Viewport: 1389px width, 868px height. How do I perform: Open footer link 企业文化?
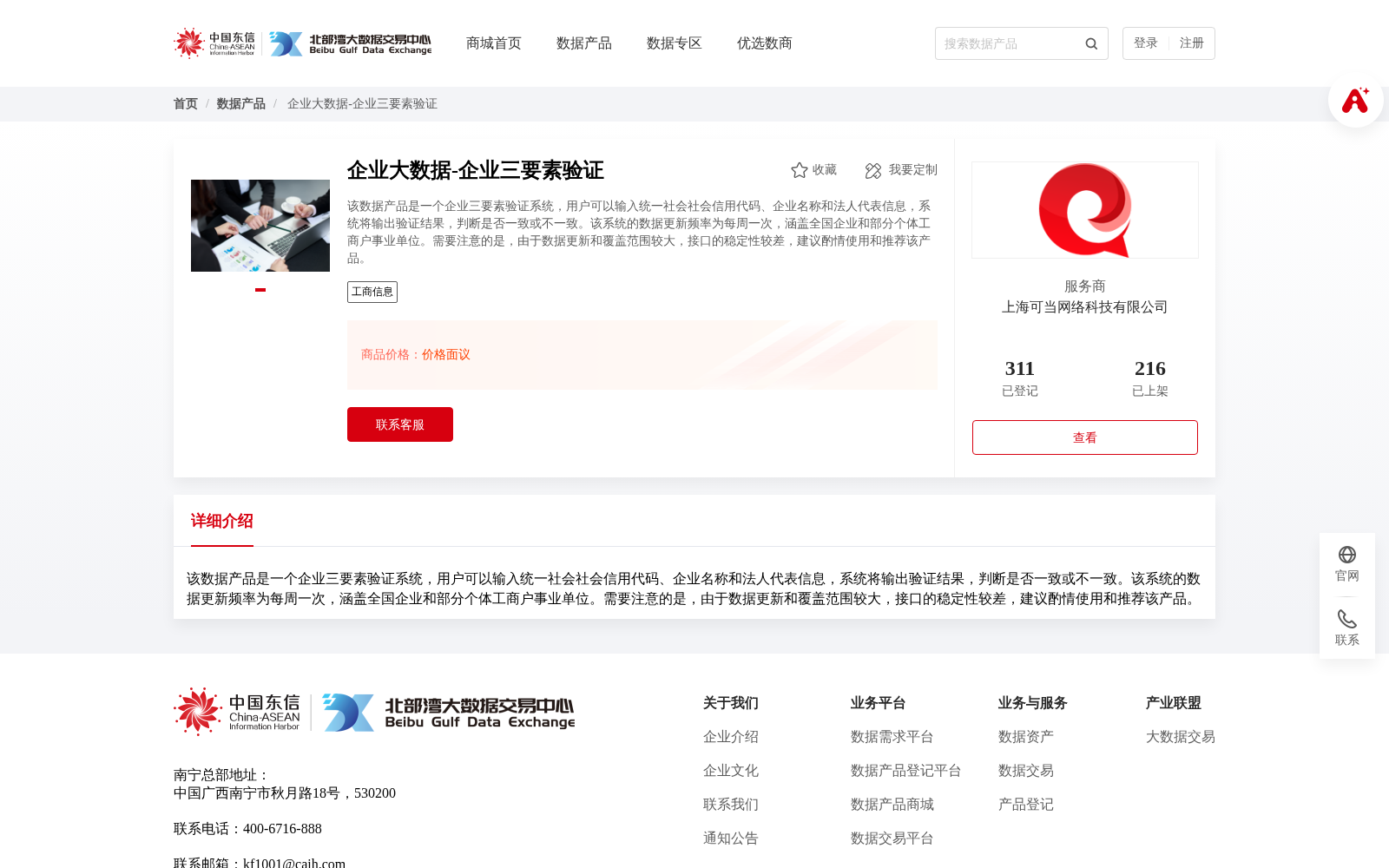tap(731, 771)
